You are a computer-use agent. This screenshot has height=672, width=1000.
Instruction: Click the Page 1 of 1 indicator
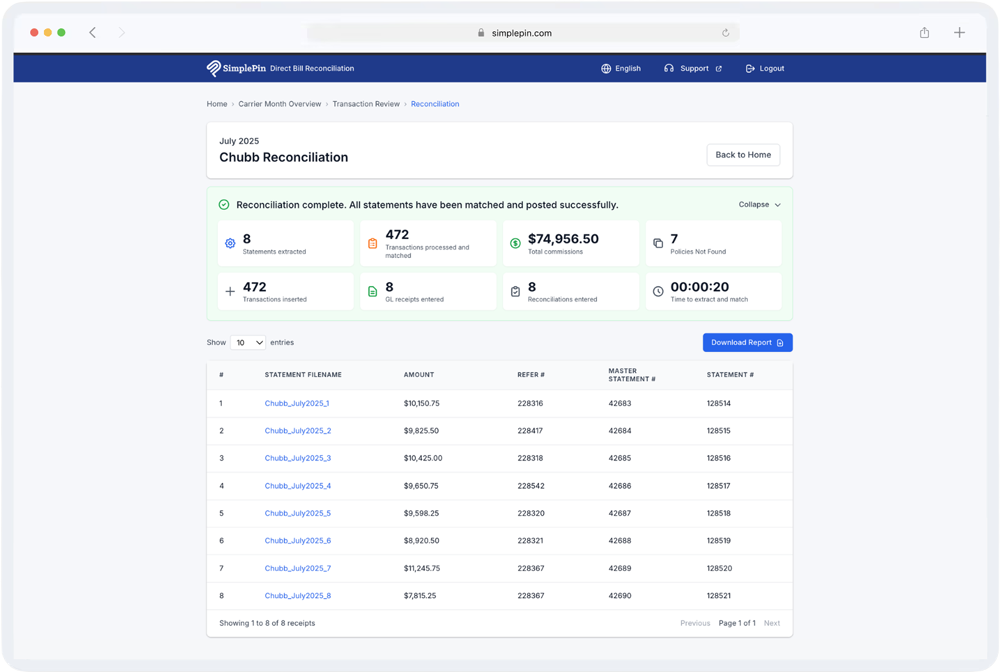(x=737, y=624)
